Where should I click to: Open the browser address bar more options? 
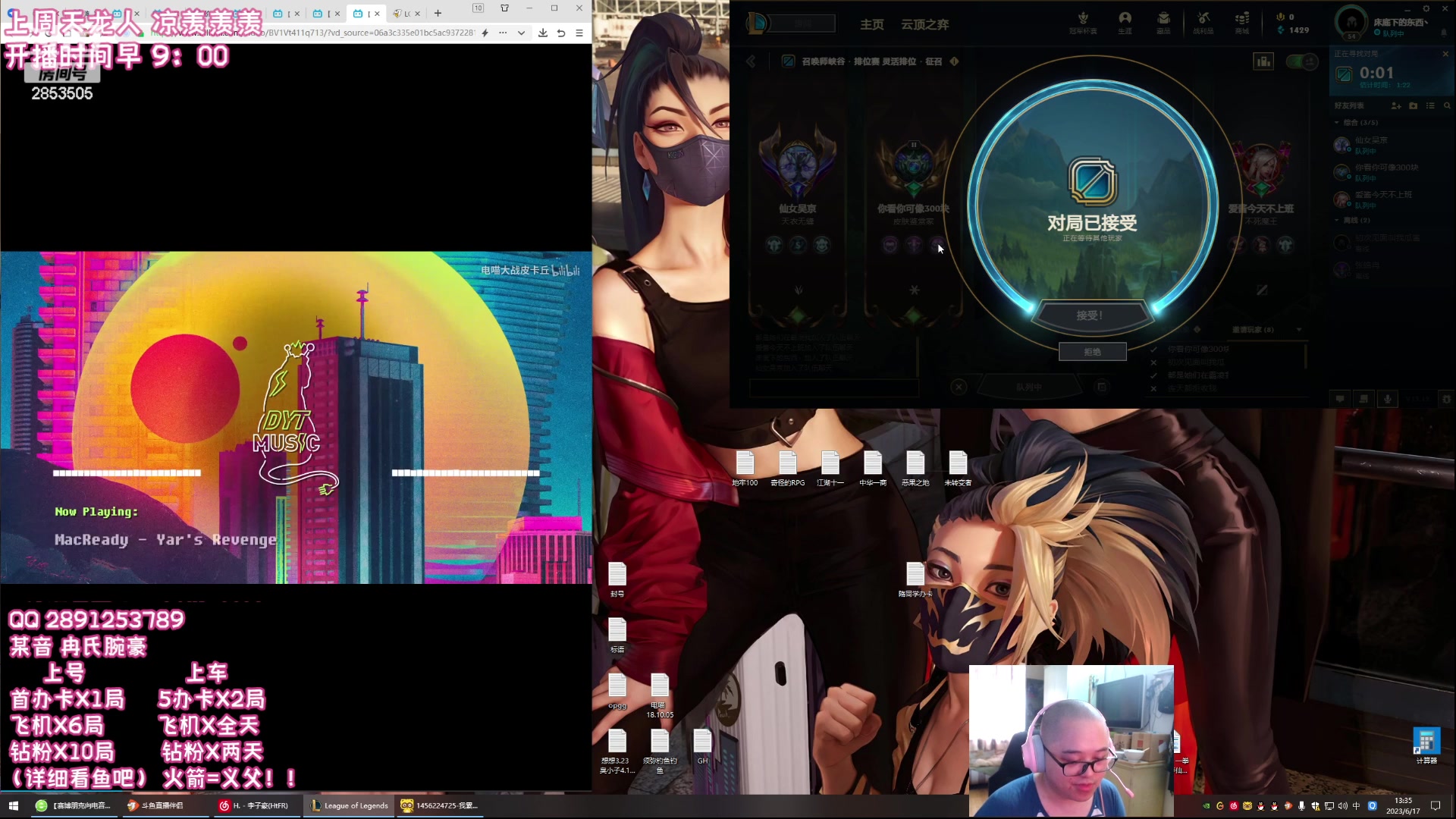(503, 33)
